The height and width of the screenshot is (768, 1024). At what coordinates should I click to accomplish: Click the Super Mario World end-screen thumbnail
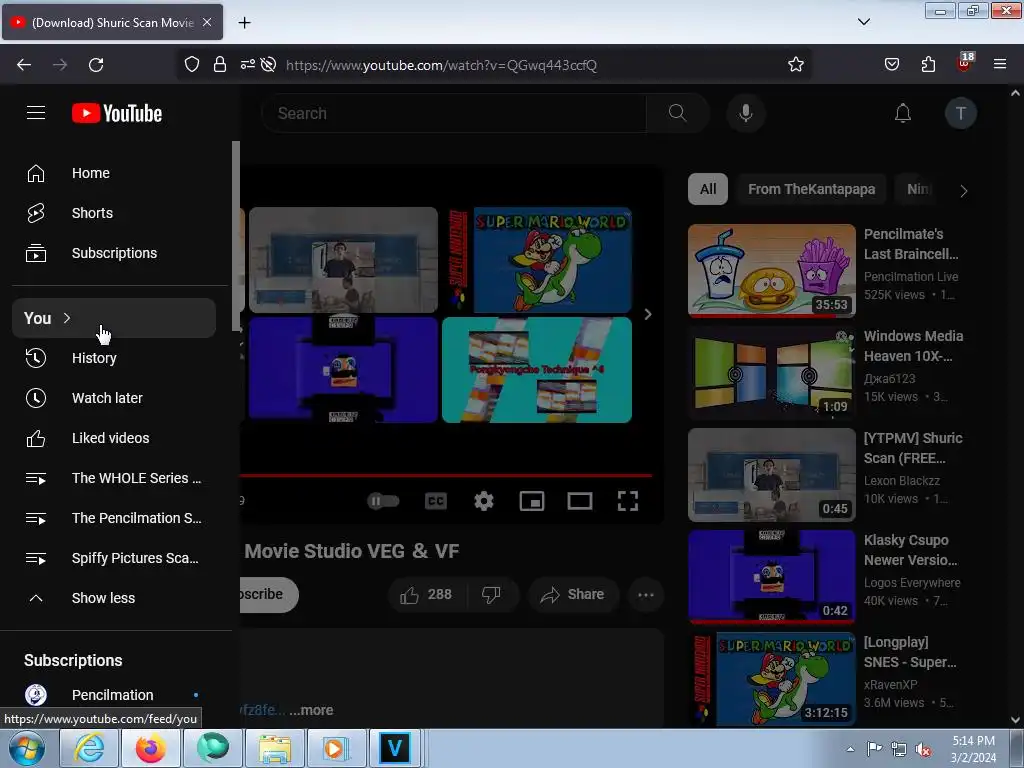point(537,260)
